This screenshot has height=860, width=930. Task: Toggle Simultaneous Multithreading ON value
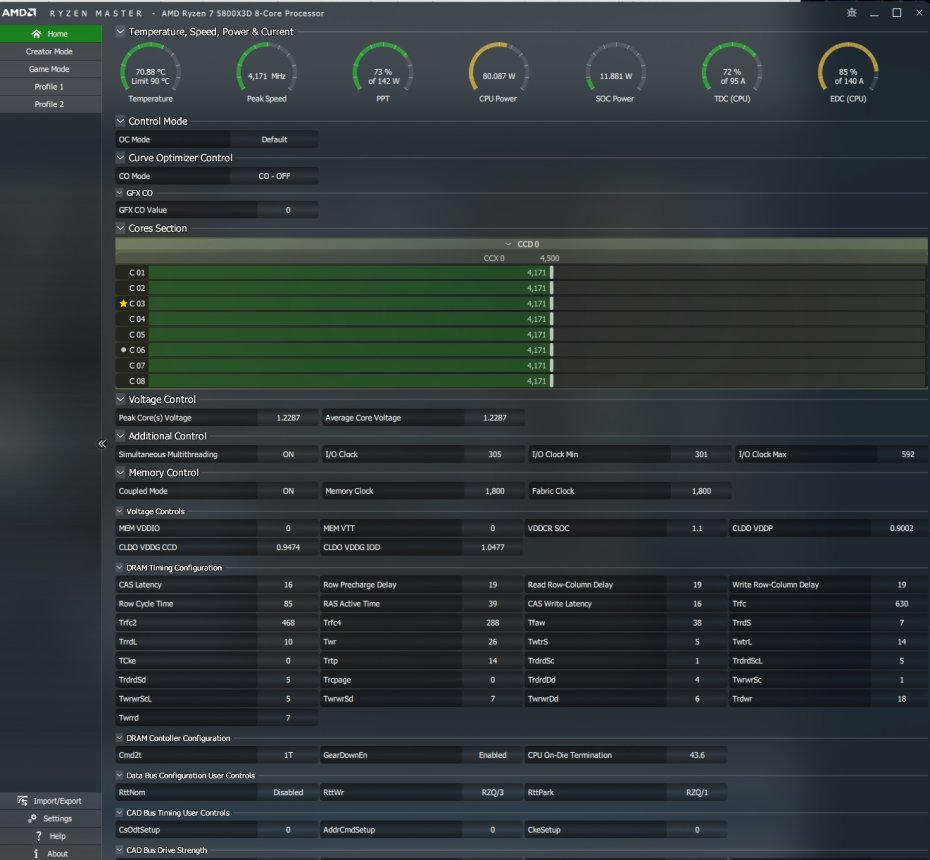click(288, 454)
